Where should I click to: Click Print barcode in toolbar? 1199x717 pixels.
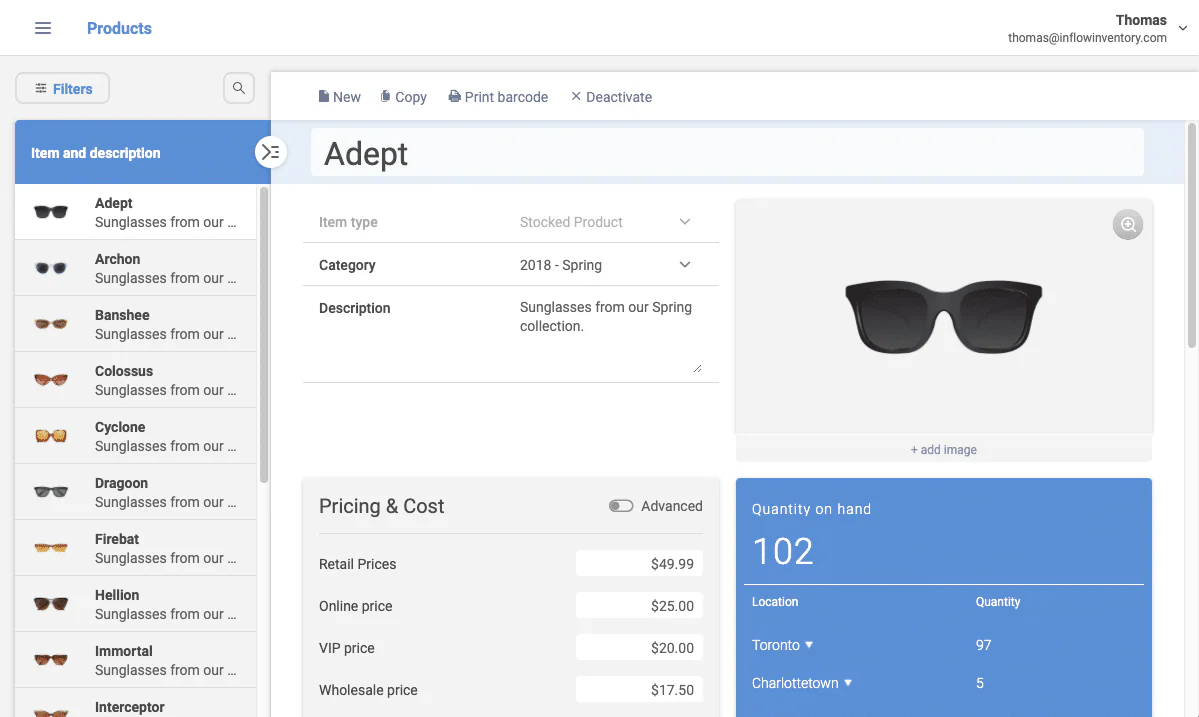(x=498, y=97)
